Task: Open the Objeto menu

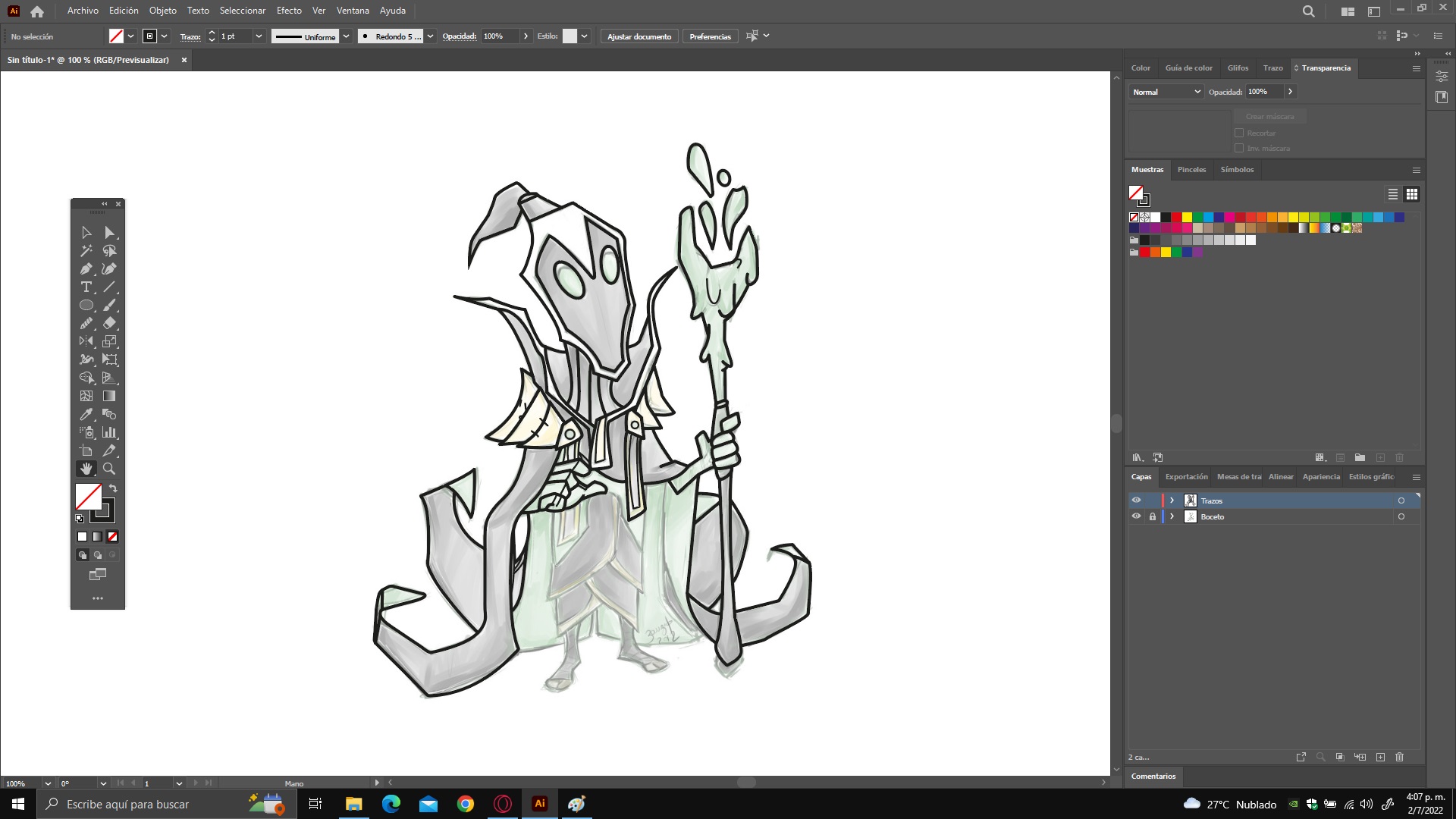Action: [x=163, y=11]
